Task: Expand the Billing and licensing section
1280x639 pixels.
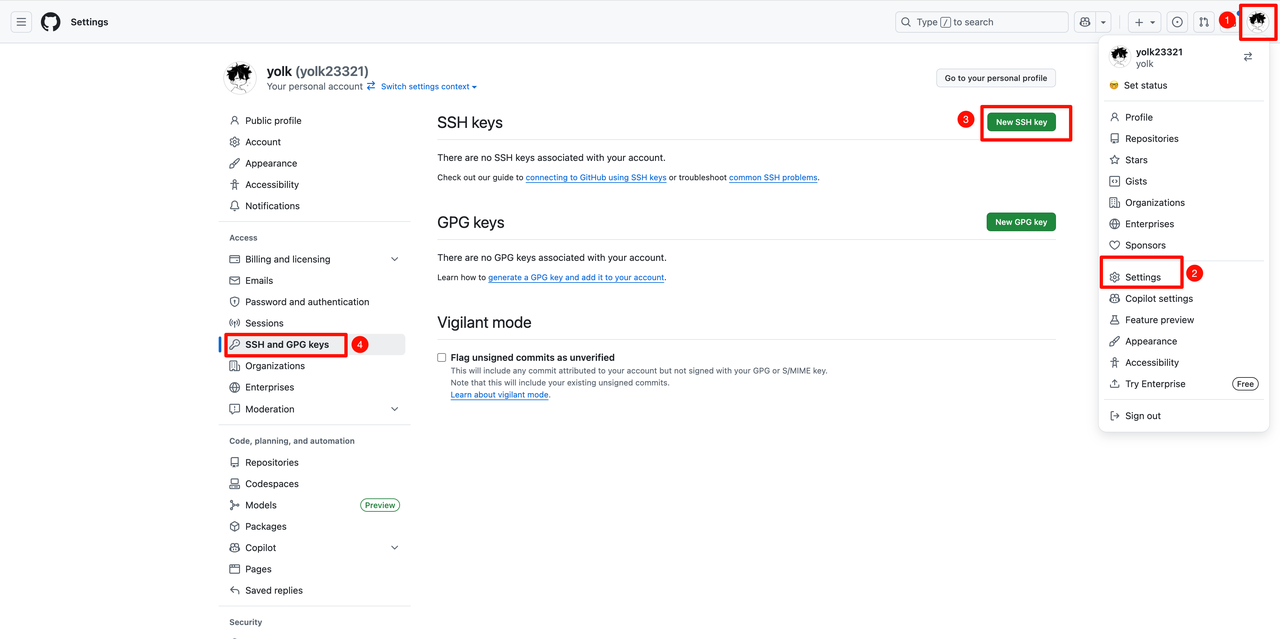Action: click(x=394, y=259)
